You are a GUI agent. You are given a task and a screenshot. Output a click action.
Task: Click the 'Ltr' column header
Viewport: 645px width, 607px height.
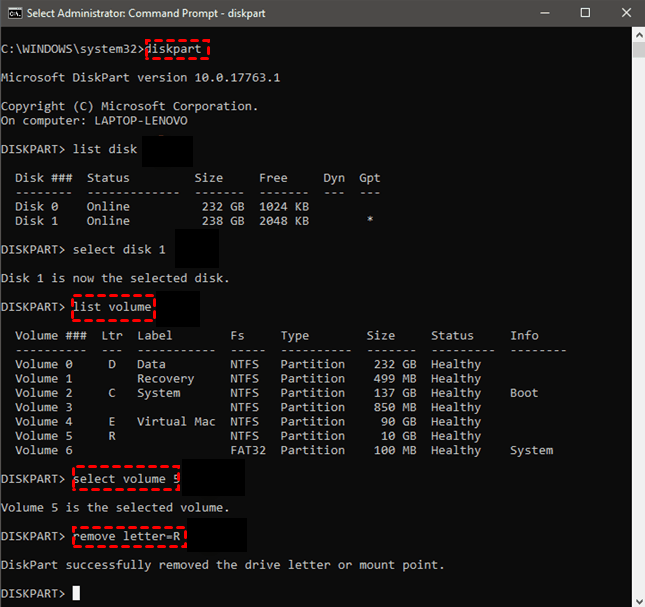tap(112, 336)
